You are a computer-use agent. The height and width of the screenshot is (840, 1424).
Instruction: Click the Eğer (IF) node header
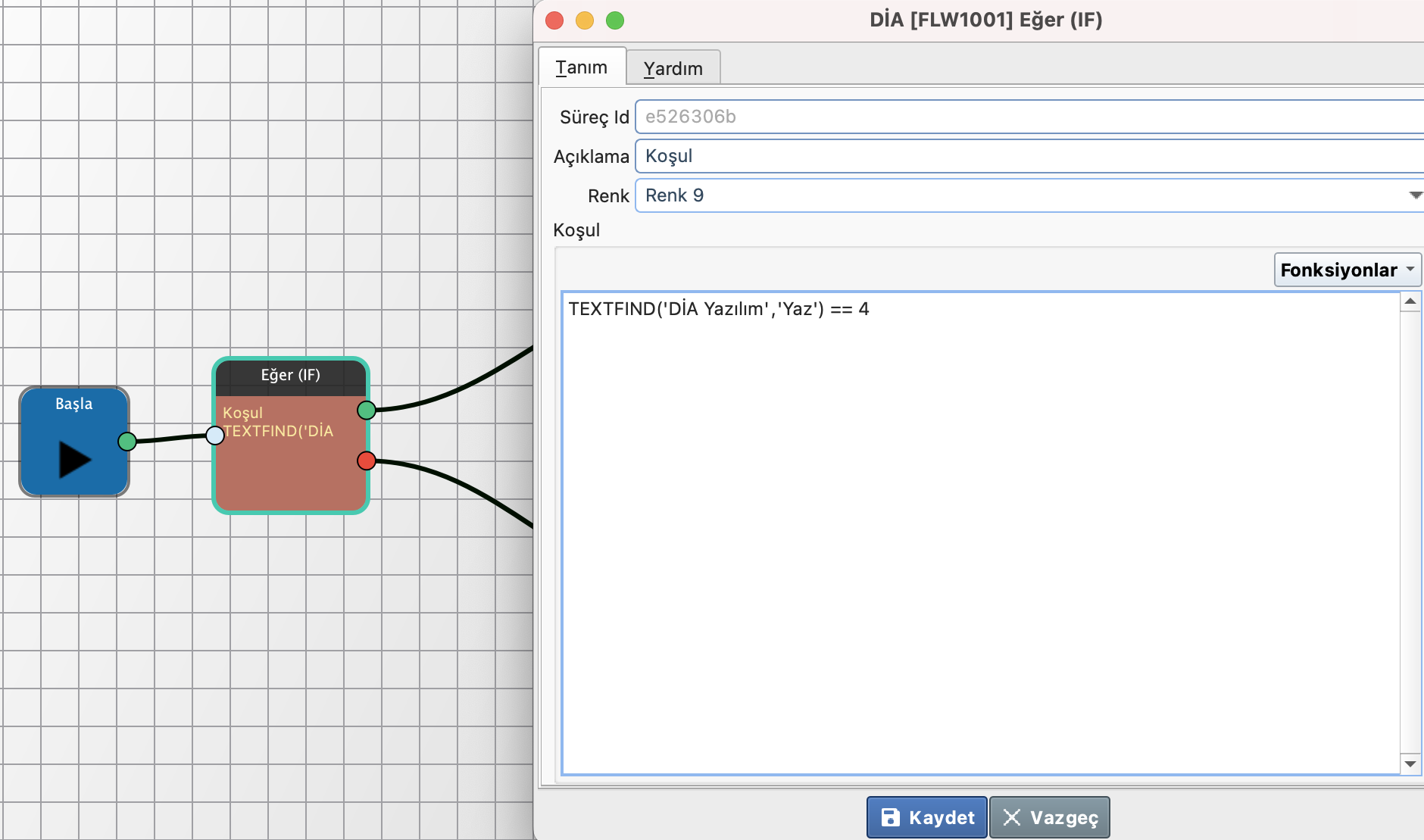[x=290, y=376]
